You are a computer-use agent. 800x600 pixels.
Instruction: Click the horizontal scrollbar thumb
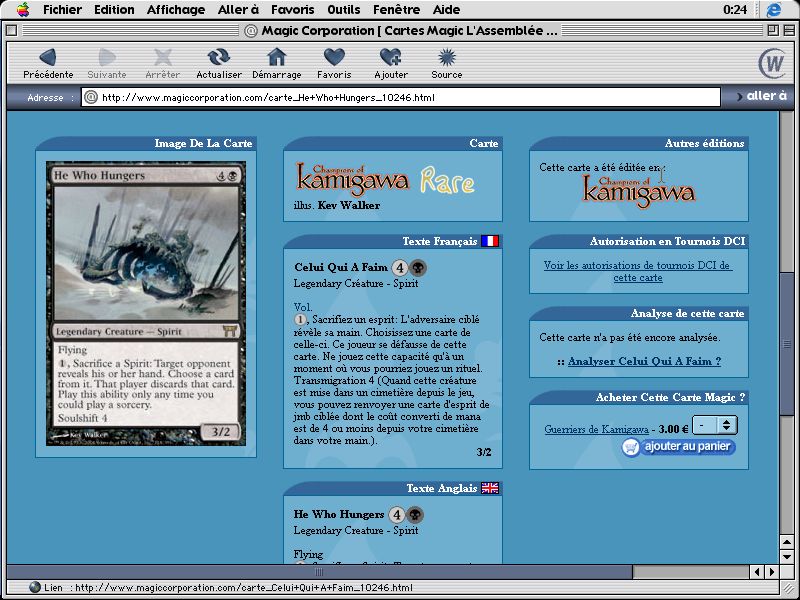coord(319,571)
